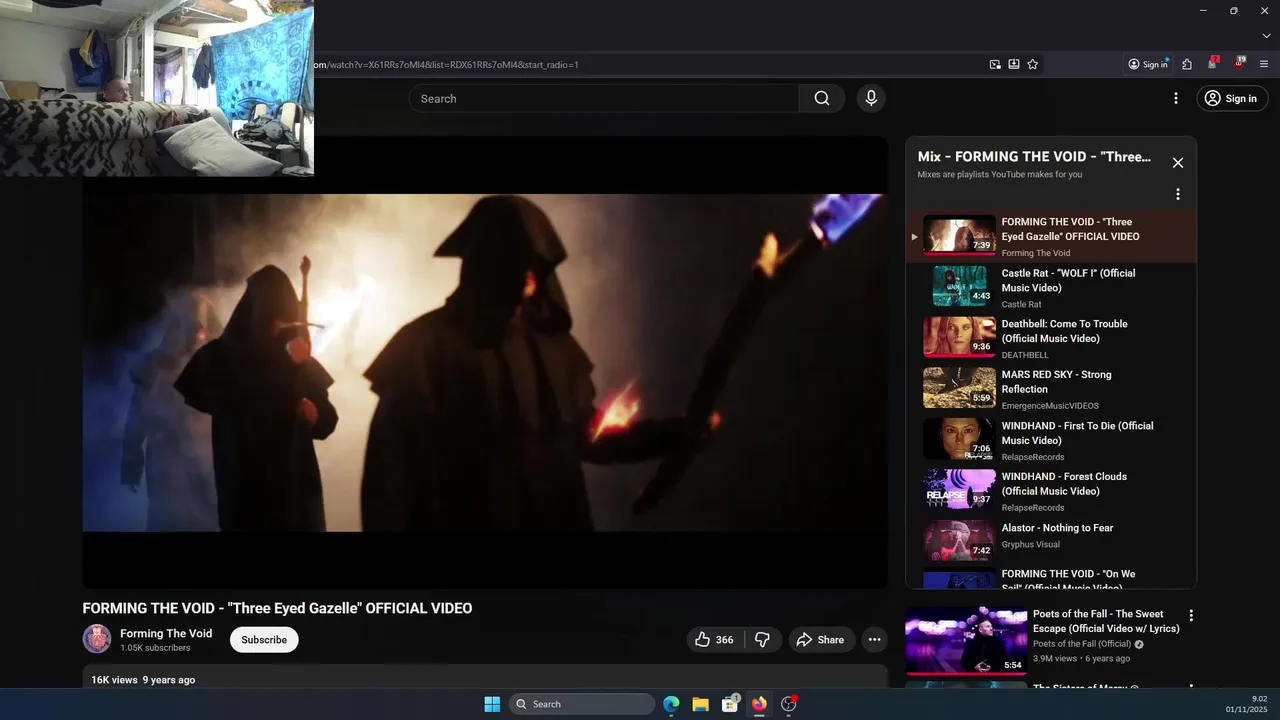Open Firefox hamburger application menu

[x=1264, y=64]
